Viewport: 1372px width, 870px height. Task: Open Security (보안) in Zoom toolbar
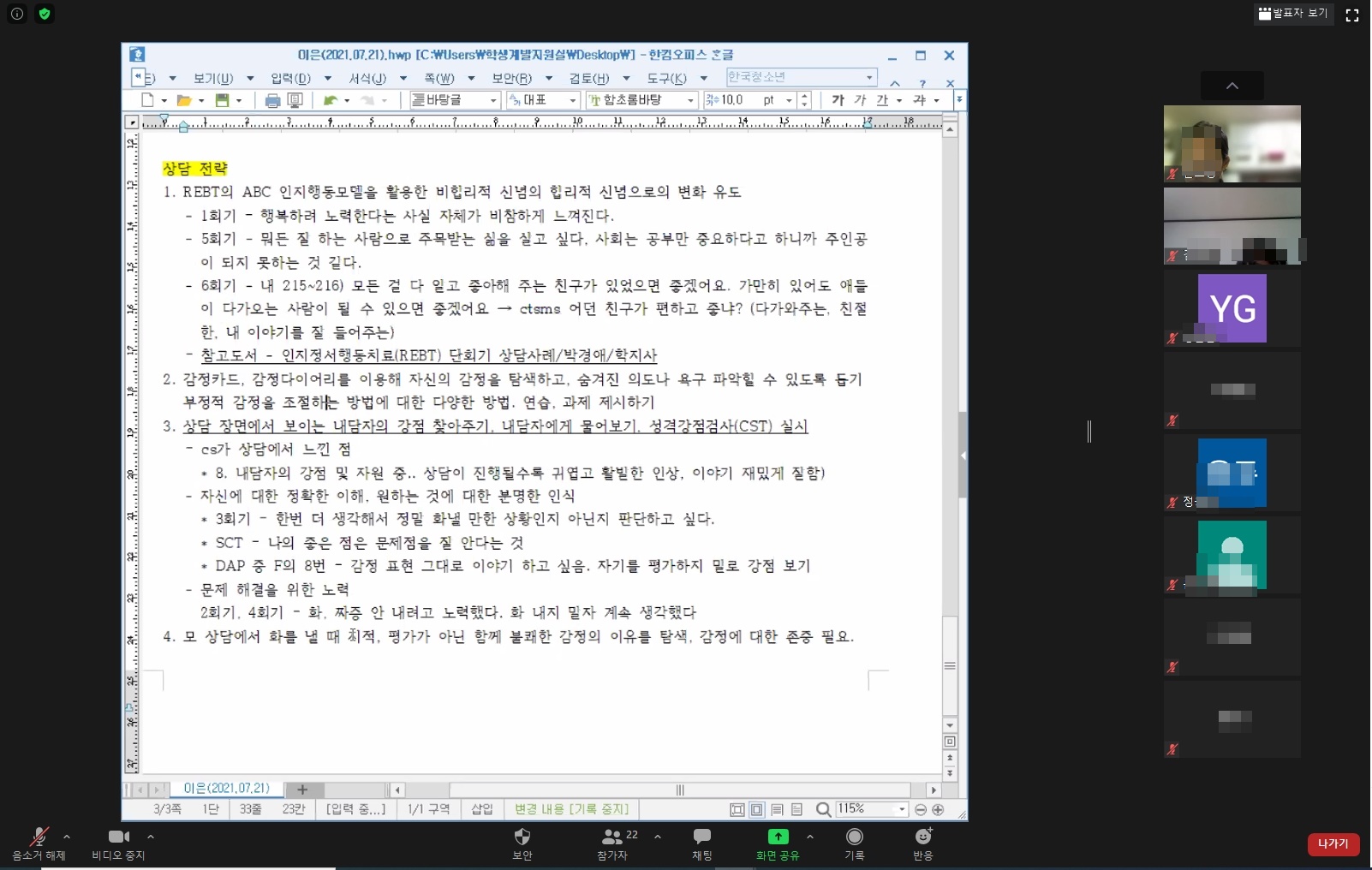click(522, 843)
